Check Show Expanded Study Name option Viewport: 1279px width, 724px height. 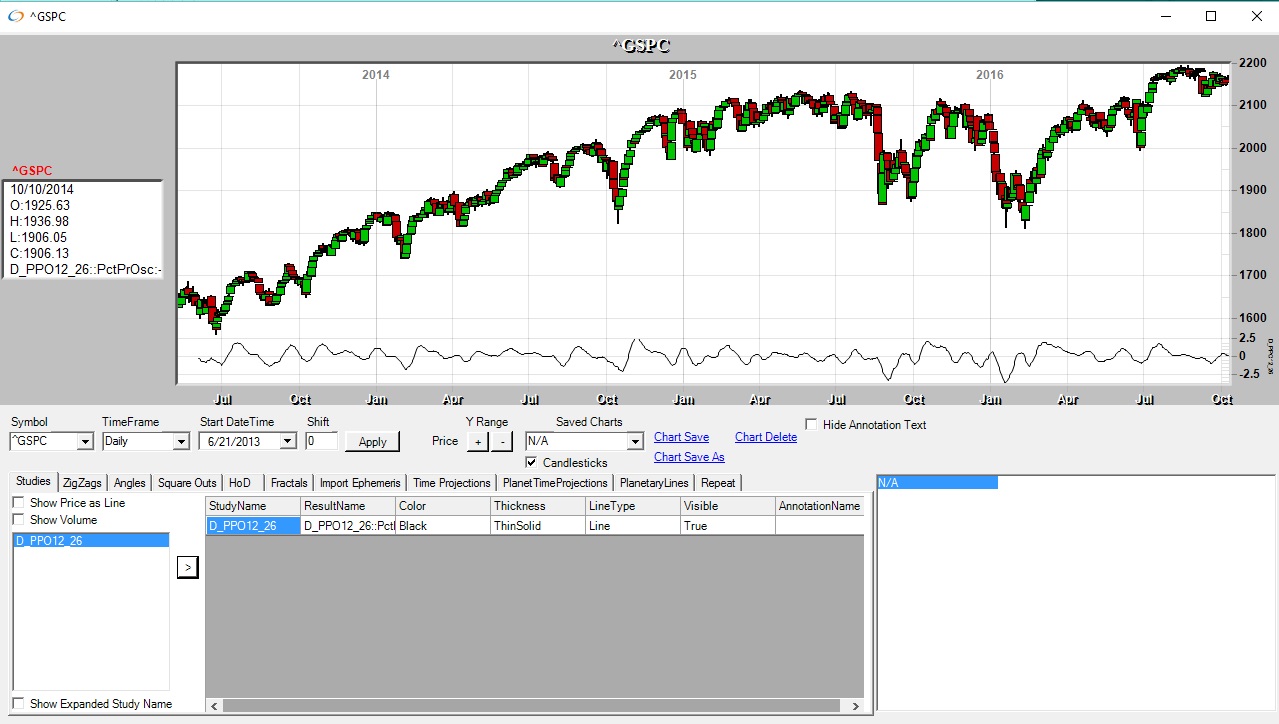(x=19, y=704)
